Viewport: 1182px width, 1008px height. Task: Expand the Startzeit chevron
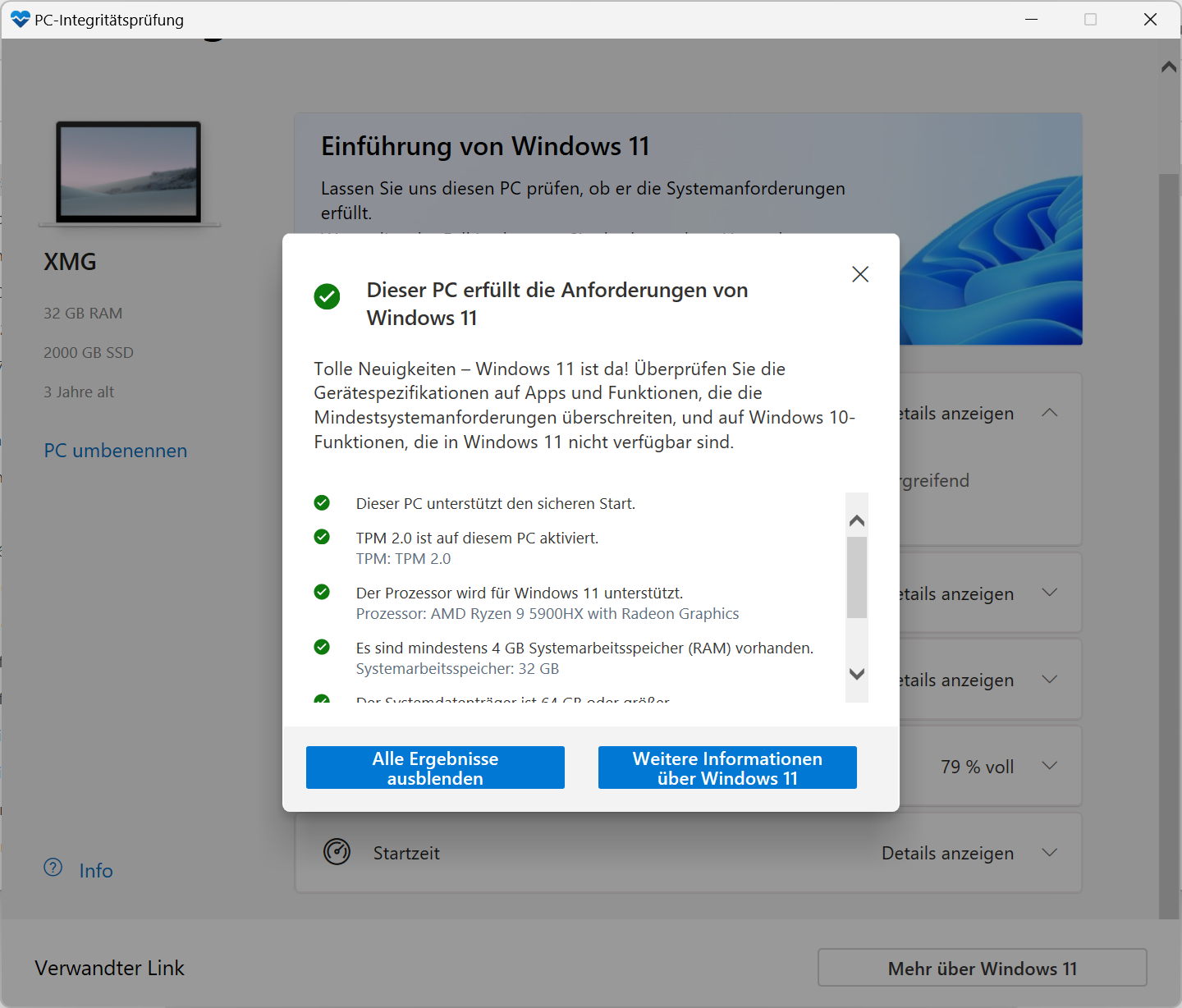coord(1049,853)
